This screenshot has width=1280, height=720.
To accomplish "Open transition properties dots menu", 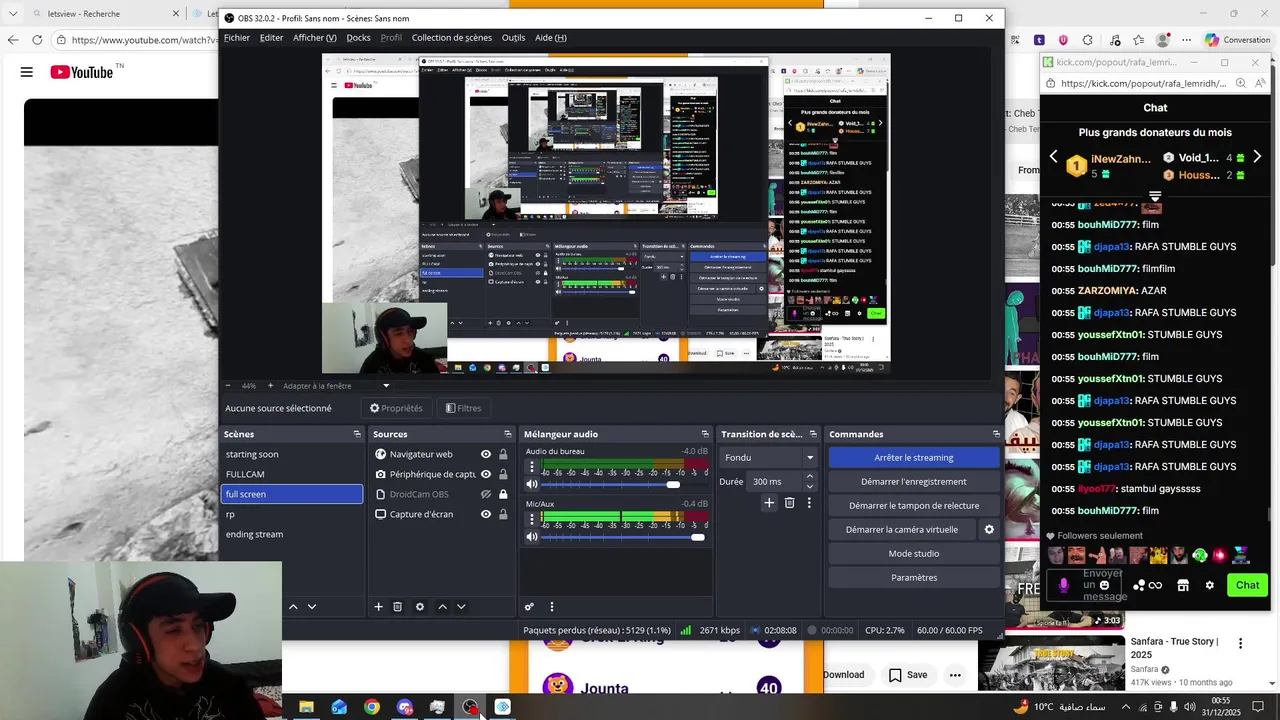I will pos(809,503).
